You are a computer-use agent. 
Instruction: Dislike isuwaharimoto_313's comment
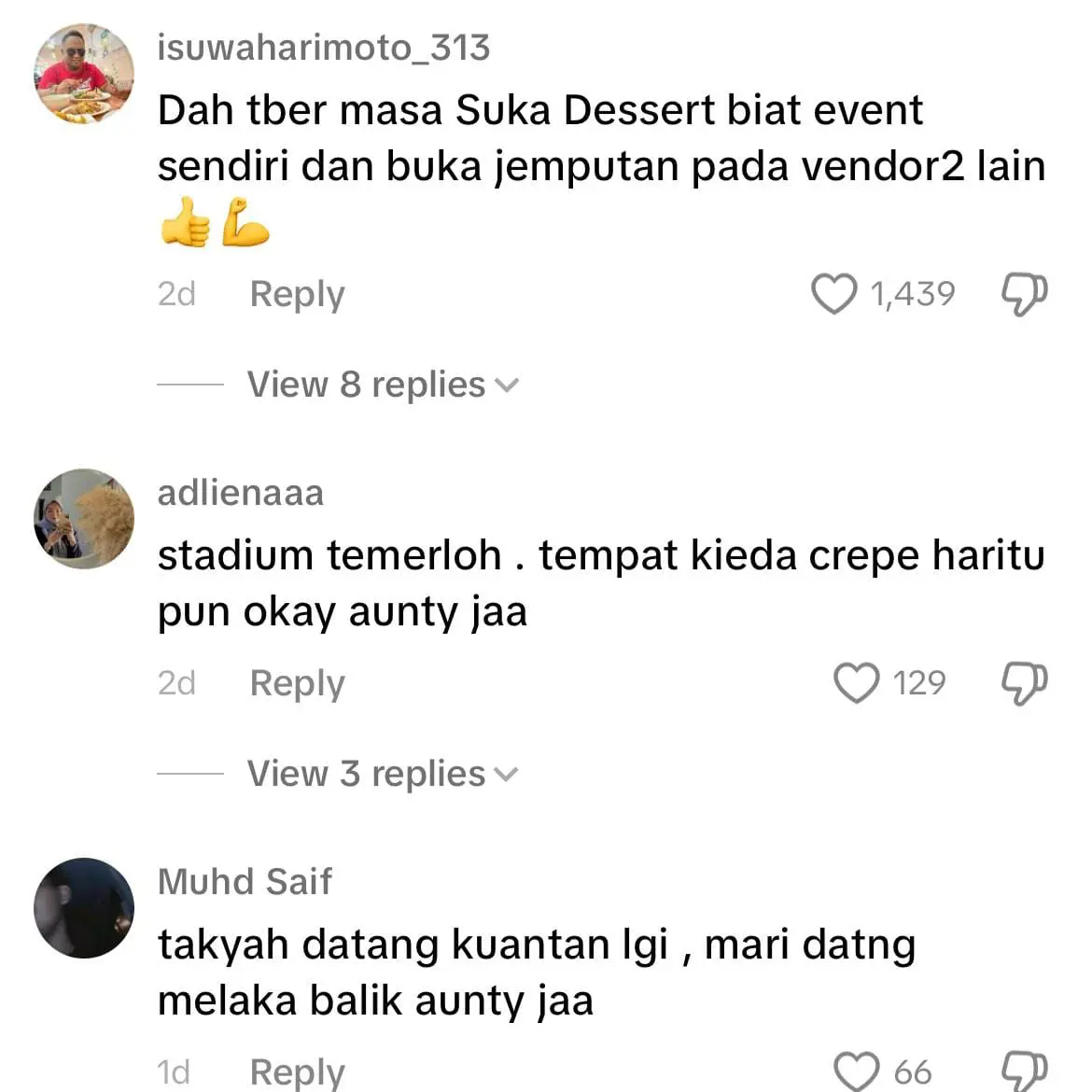pyautogui.click(x=1024, y=295)
